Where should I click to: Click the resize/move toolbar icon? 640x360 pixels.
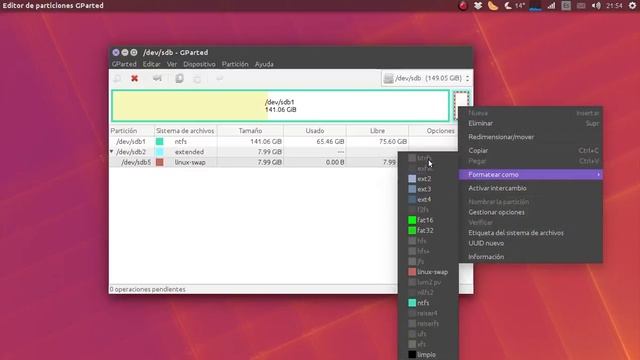157,78
